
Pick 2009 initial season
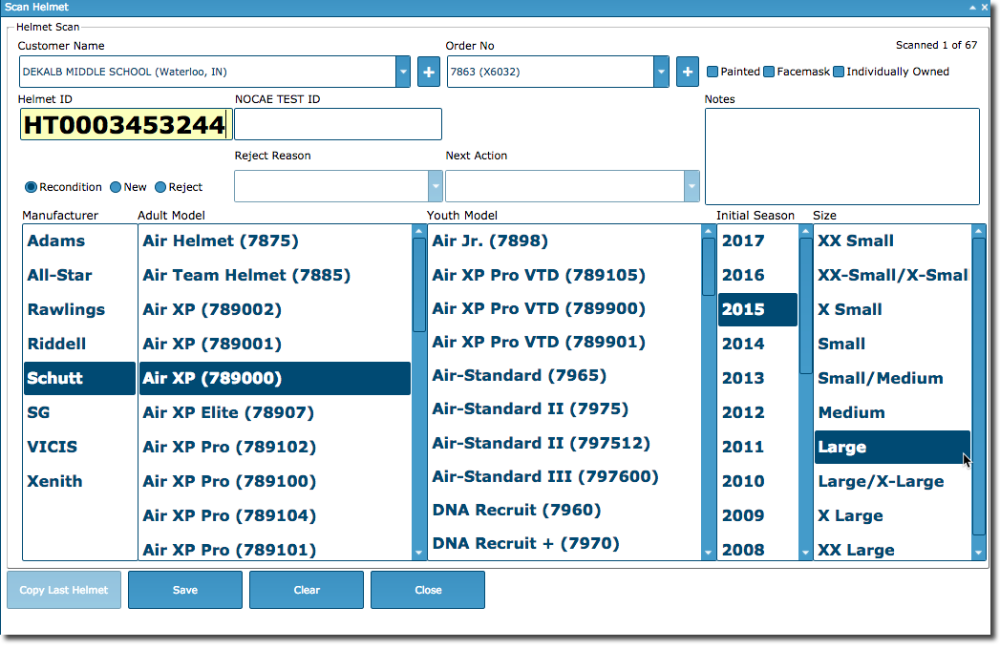click(x=758, y=516)
